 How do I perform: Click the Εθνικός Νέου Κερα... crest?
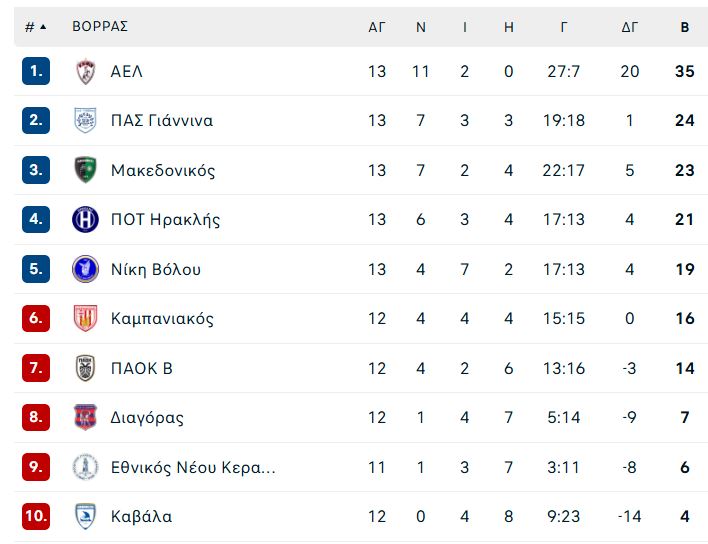[85, 467]
